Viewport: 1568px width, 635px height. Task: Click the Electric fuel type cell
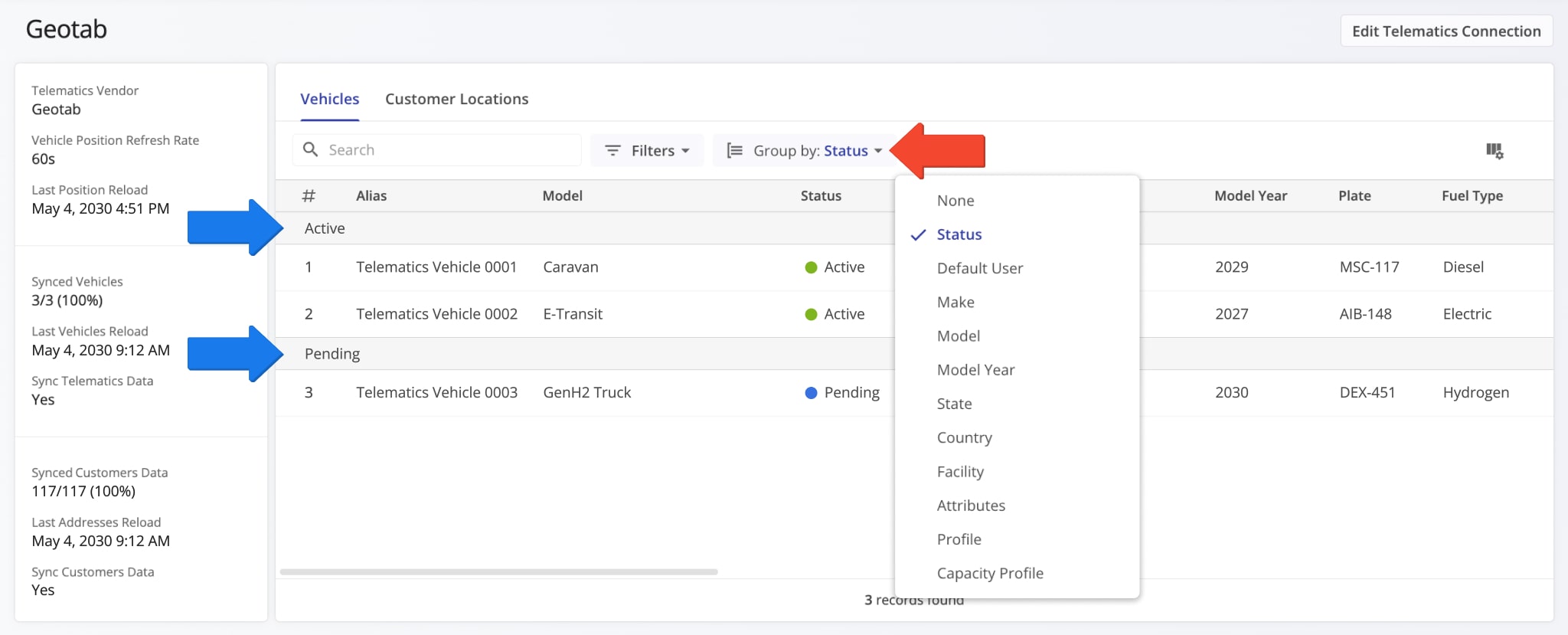(1467, 314)
